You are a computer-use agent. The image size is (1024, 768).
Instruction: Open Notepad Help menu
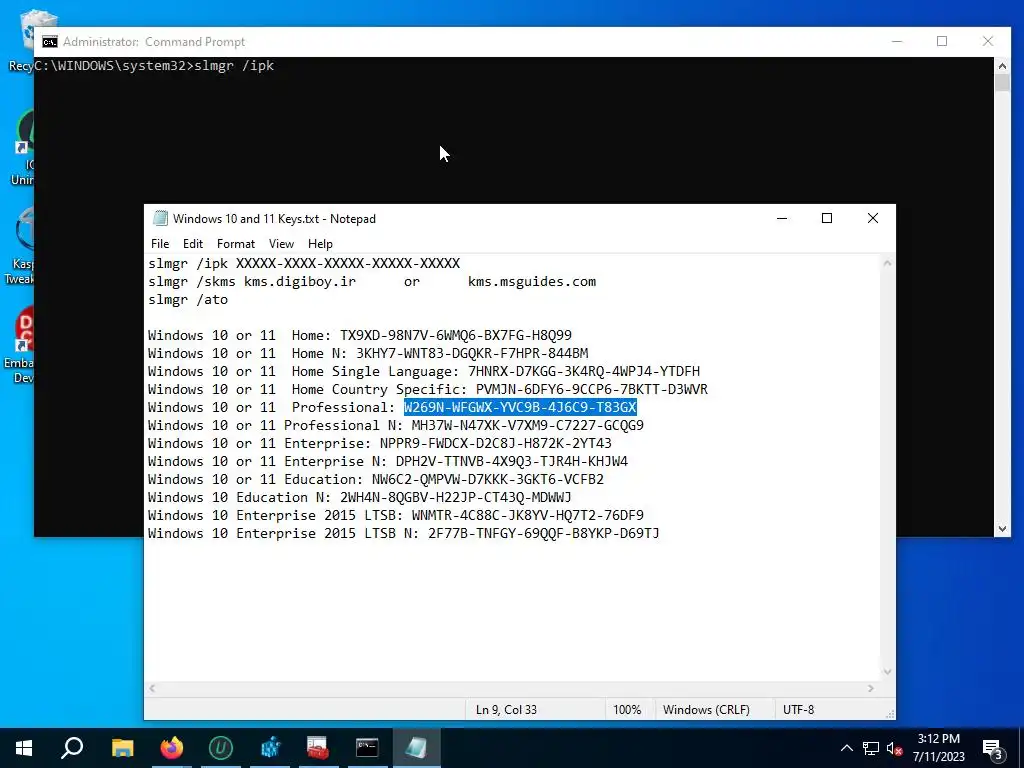point(320,244)
